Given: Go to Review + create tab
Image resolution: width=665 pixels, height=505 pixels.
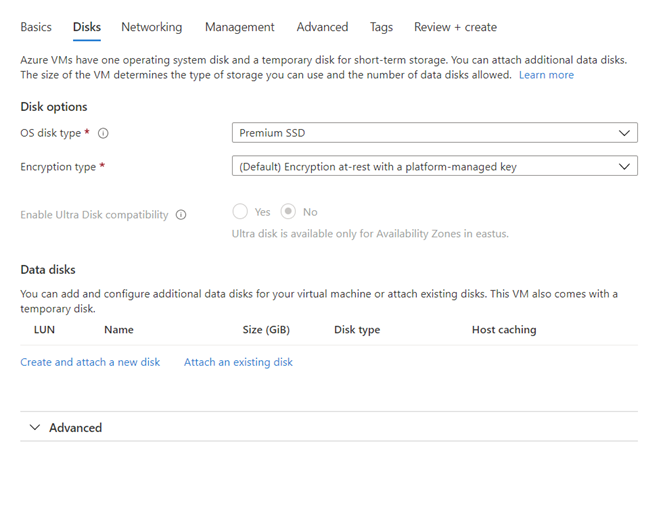Looking at the screenshot, I should pos(455,27).
